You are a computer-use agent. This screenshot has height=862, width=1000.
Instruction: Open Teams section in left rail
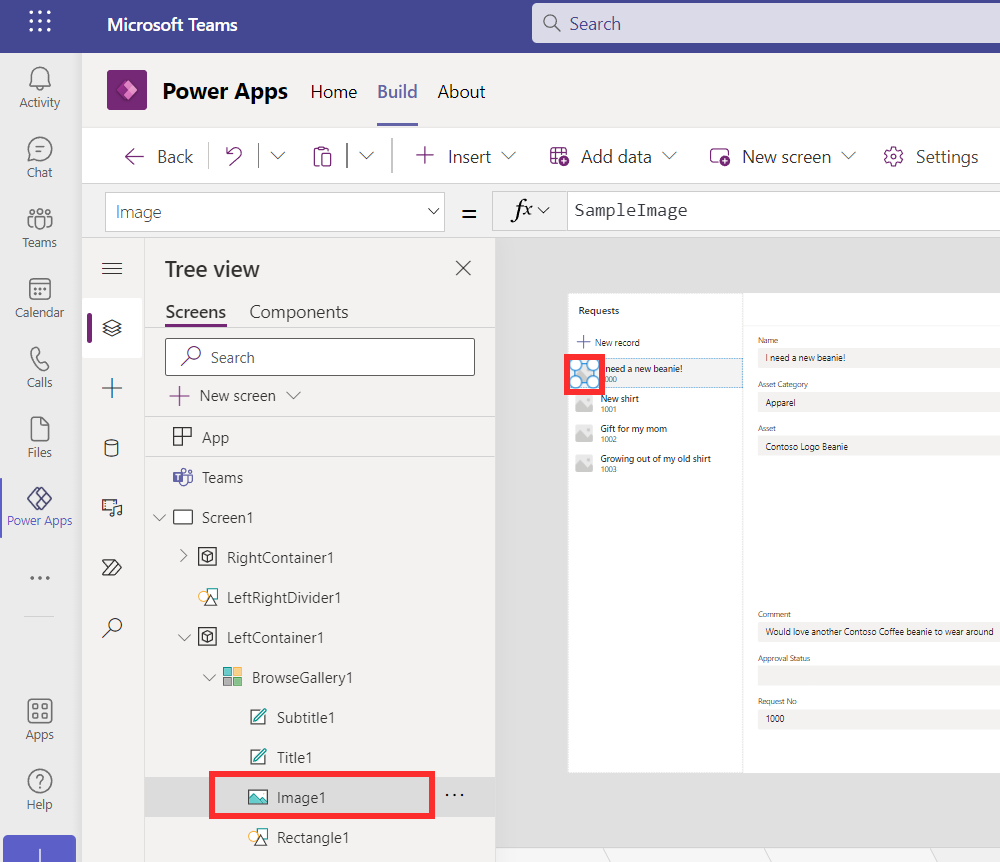[x=40, y=228]
